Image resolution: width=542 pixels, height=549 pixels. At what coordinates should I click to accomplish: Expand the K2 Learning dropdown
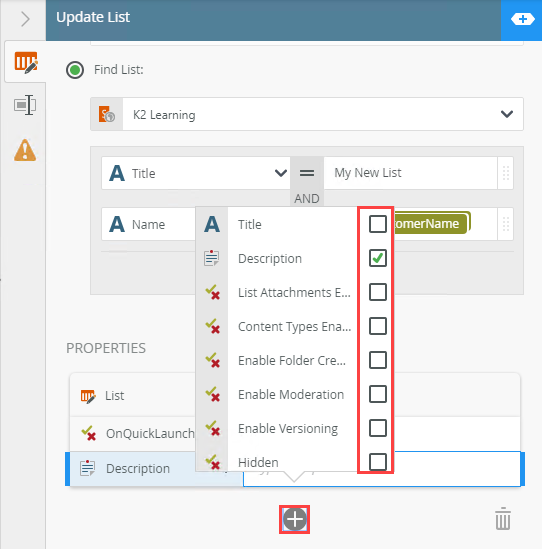coord(507,114)
